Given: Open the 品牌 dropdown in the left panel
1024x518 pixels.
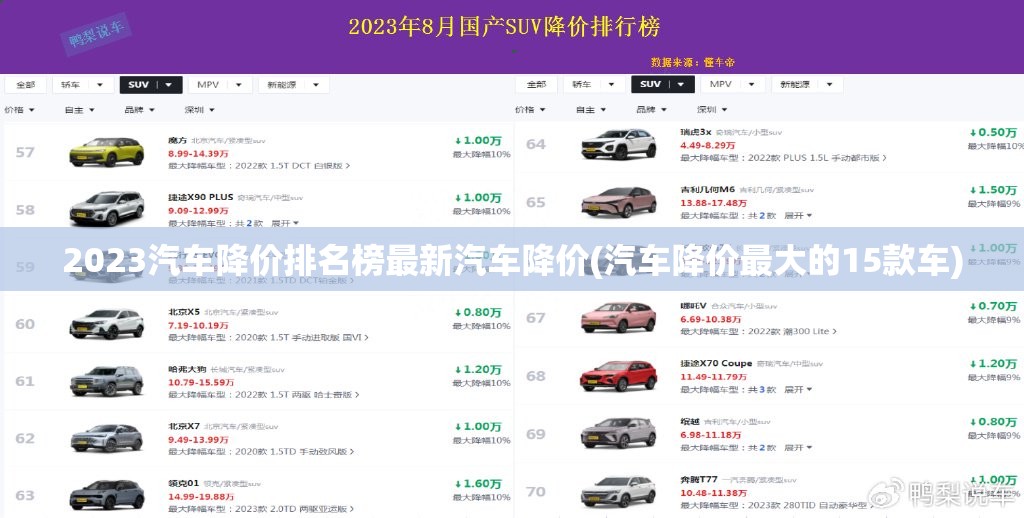Looking at the screenshot, I should (x=140, y=110).
